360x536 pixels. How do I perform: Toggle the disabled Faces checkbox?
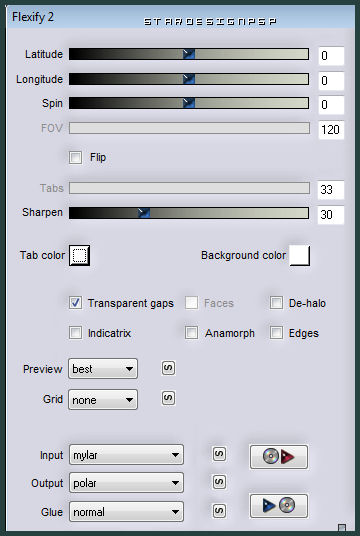click(x=191, y=303)
